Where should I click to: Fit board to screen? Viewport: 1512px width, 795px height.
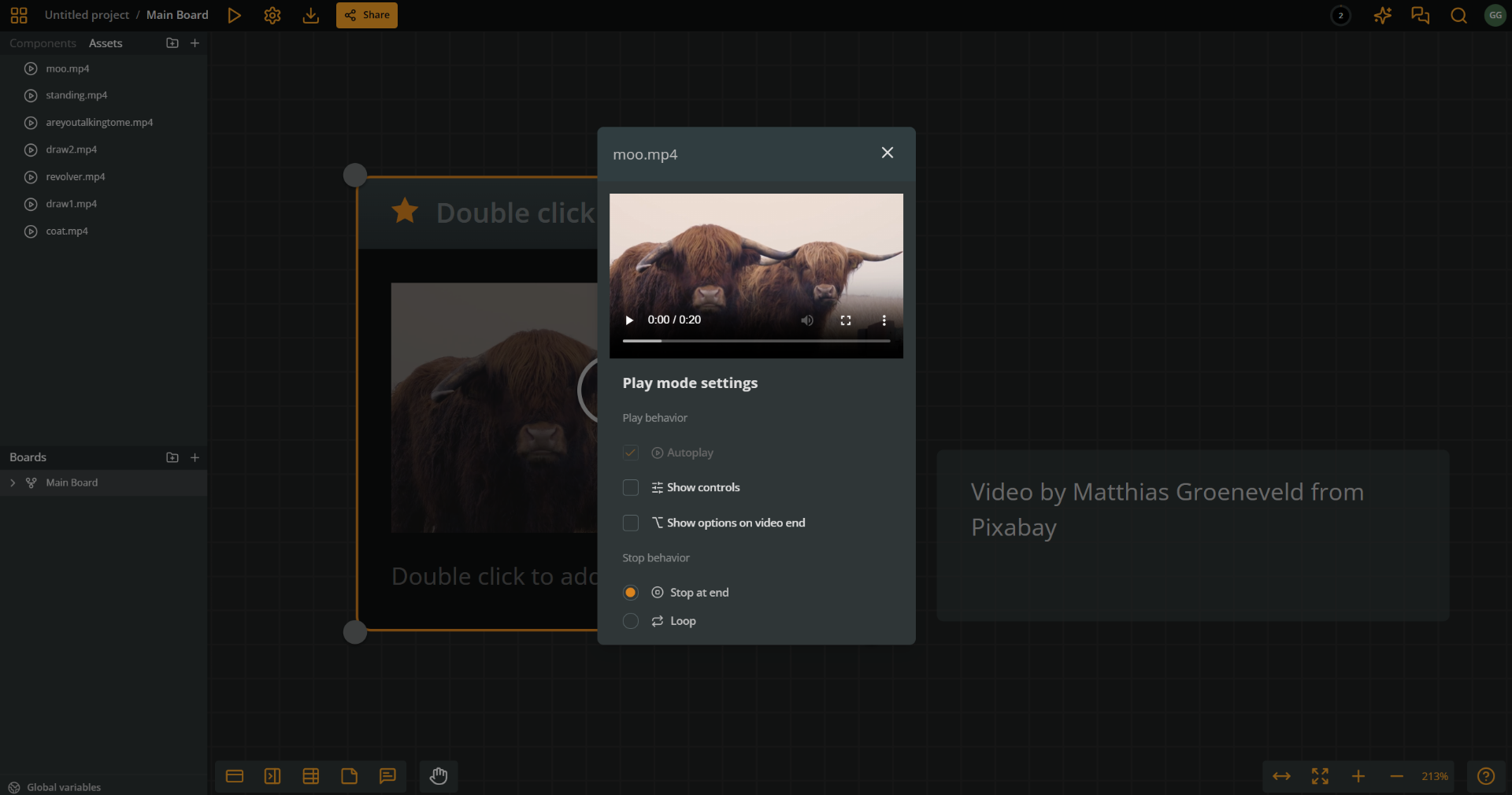tap(1320, 776)
